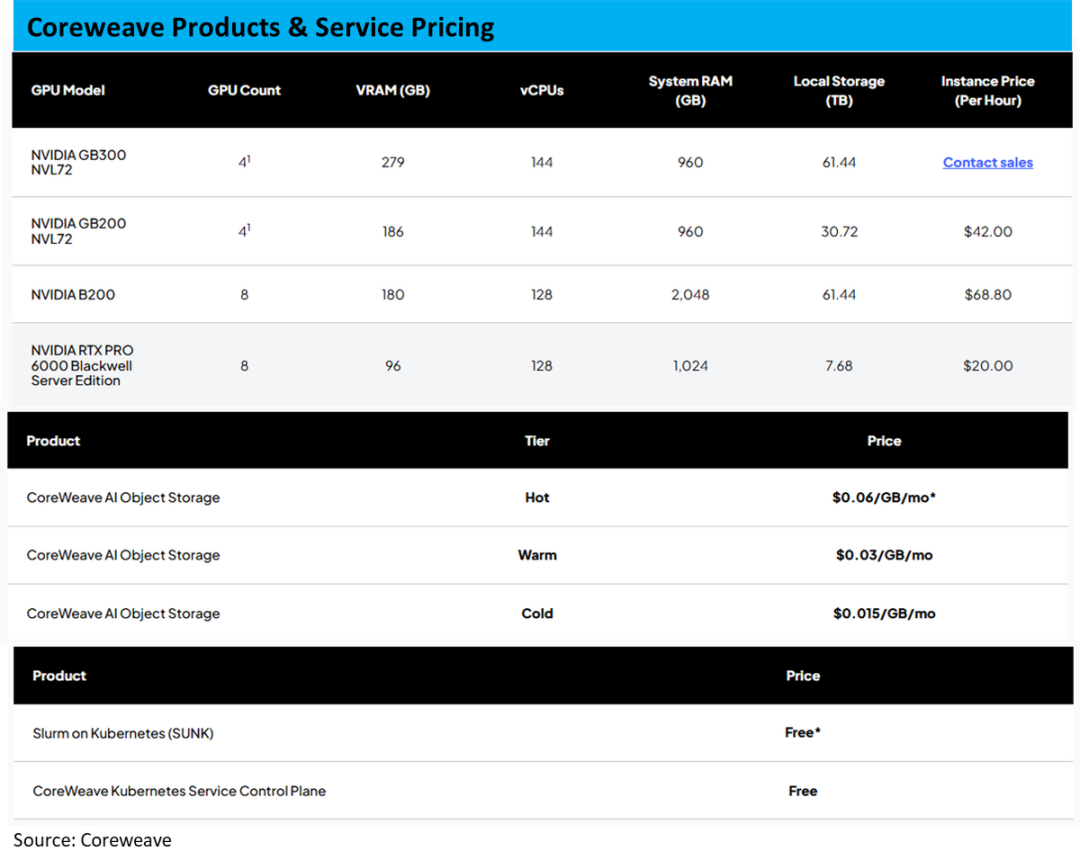
Task: Click the NVIDIA B200 model name
Action: tap(72, 295)
